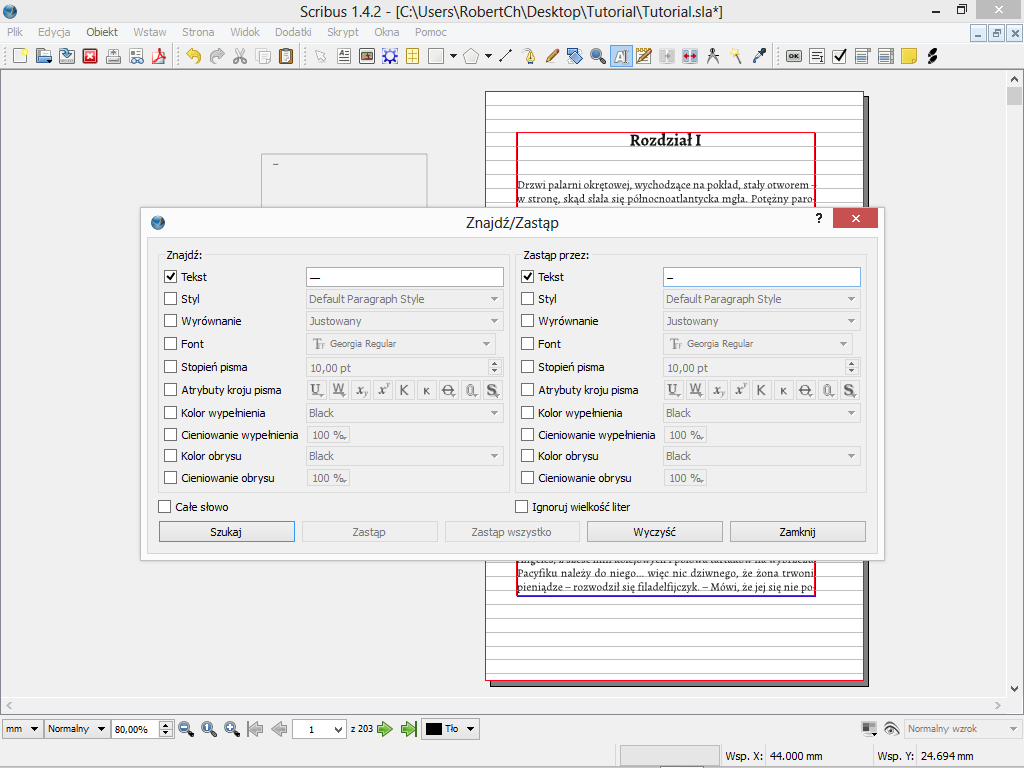The width and height of the screenshot is (1024, 768).
Task: Click the zoom in magnifier in status bar
Action: coord(232,729)
